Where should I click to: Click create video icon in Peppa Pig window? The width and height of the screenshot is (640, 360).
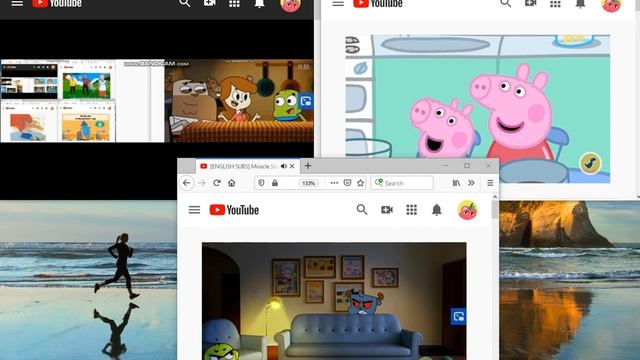[x=530, y=4]
